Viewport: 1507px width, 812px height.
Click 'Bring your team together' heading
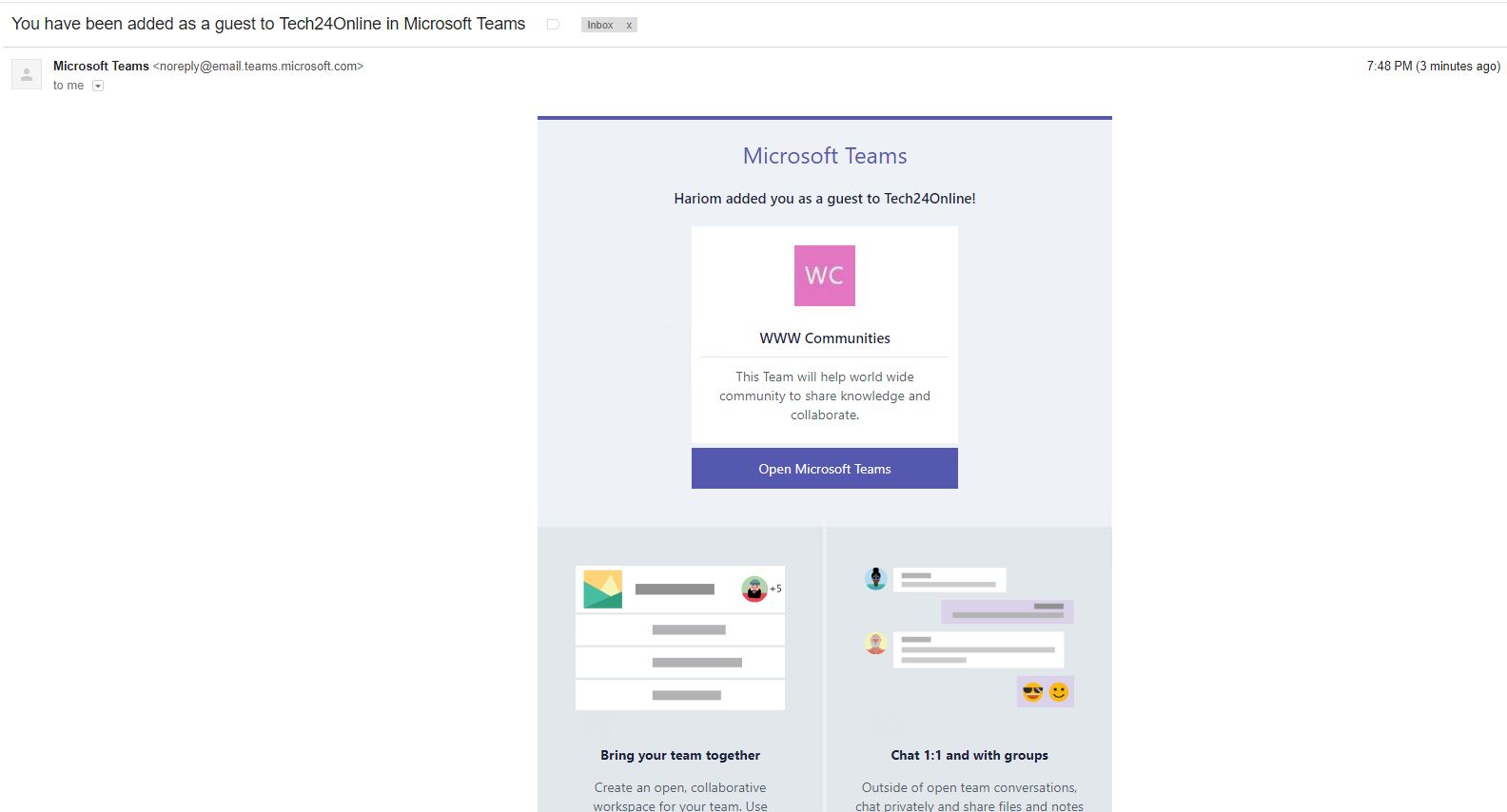680,755
